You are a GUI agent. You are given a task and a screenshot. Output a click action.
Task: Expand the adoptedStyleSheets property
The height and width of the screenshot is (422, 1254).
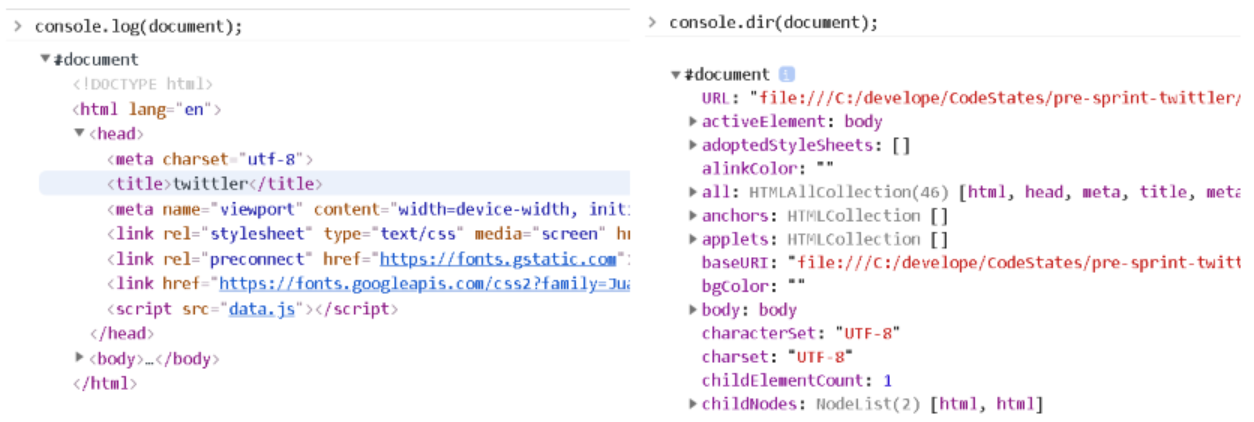click(x=693, y=146)
